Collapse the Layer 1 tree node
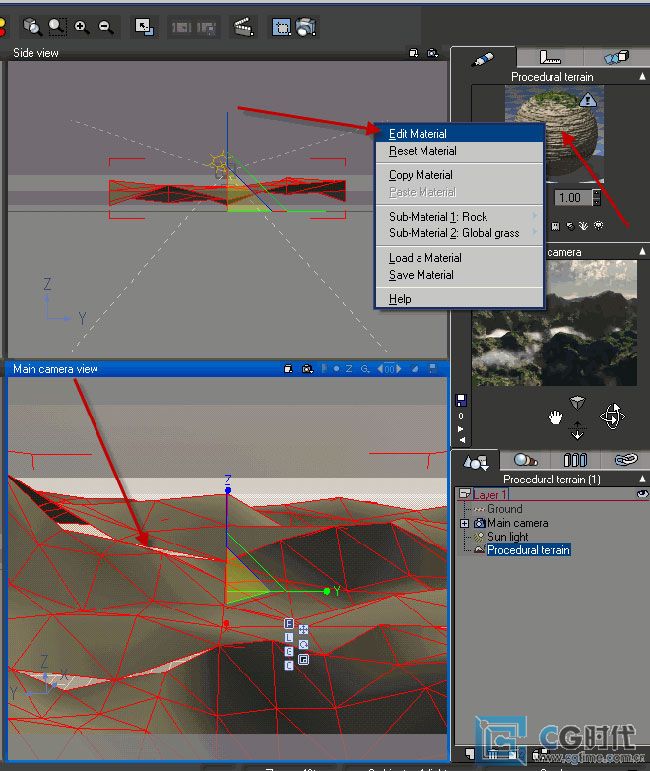The image size is (650, 771). pos(464,493)
